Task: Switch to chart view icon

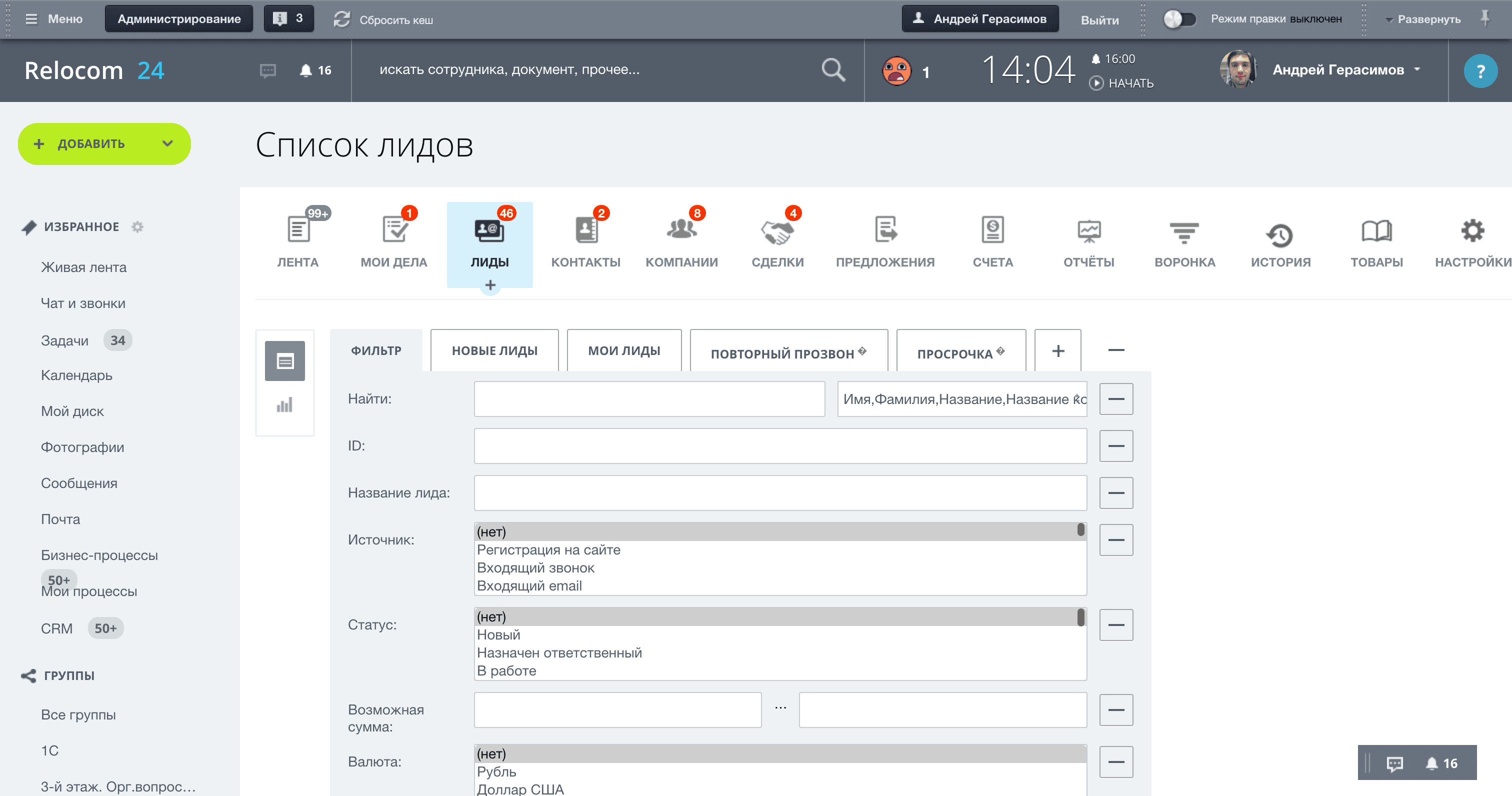Action: pyautogui.click(x=284, y=404)
